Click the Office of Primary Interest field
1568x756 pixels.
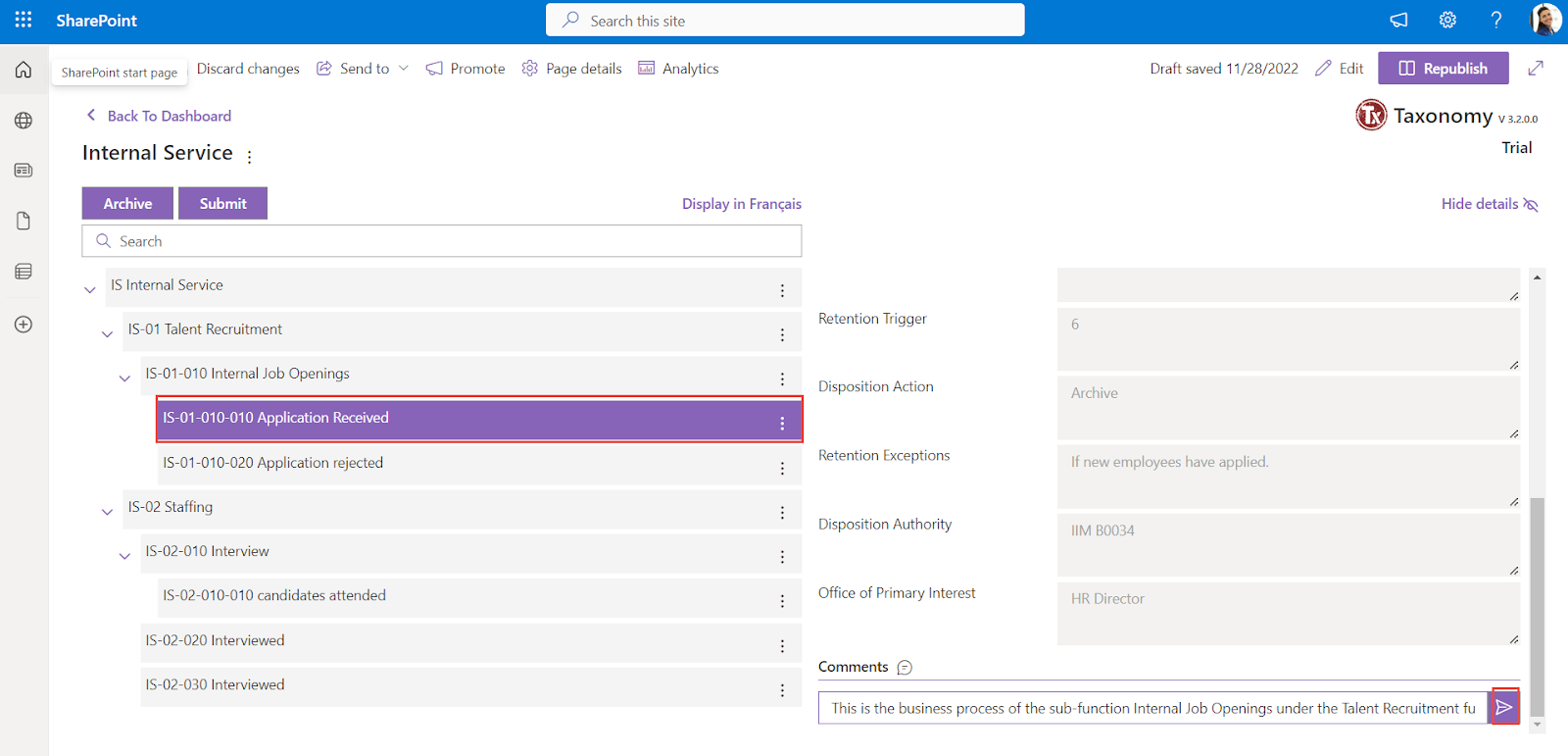pos(1289,614)
